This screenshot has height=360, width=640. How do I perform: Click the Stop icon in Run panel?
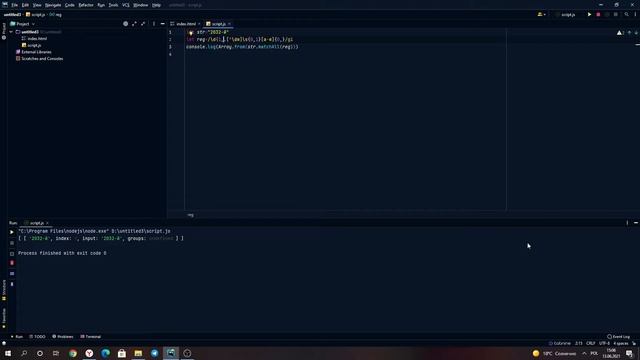pos(12,243)
